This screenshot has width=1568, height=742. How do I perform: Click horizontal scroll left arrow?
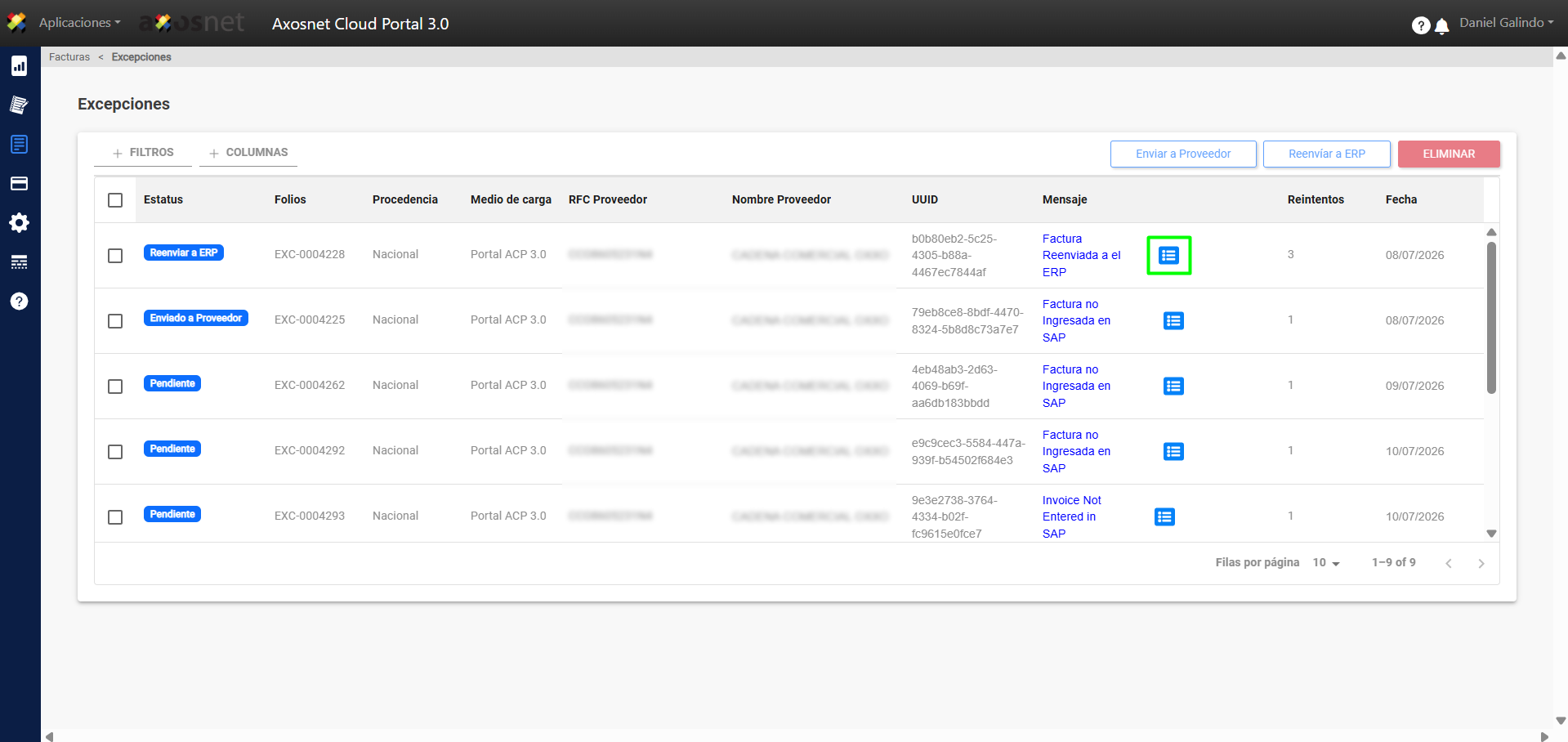(49, 736)
